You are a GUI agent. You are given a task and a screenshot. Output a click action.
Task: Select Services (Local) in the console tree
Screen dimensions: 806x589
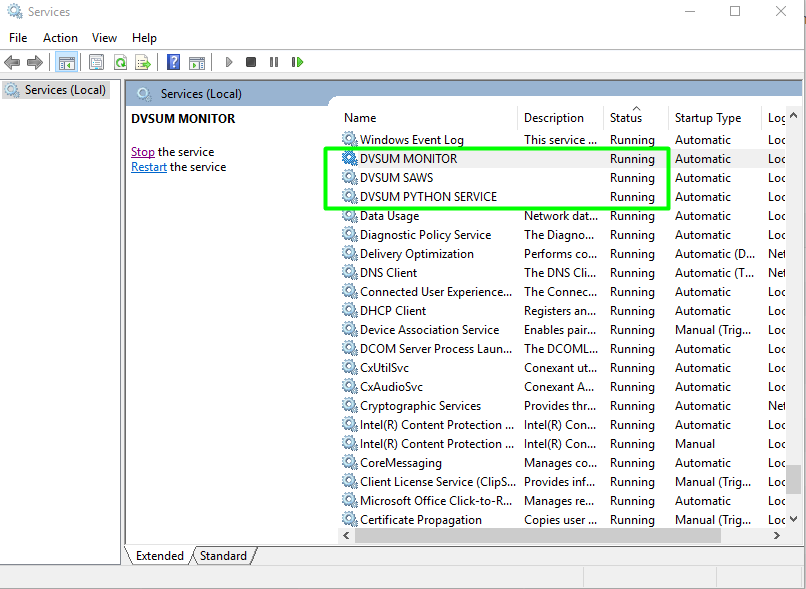click(x=56, y=90)
